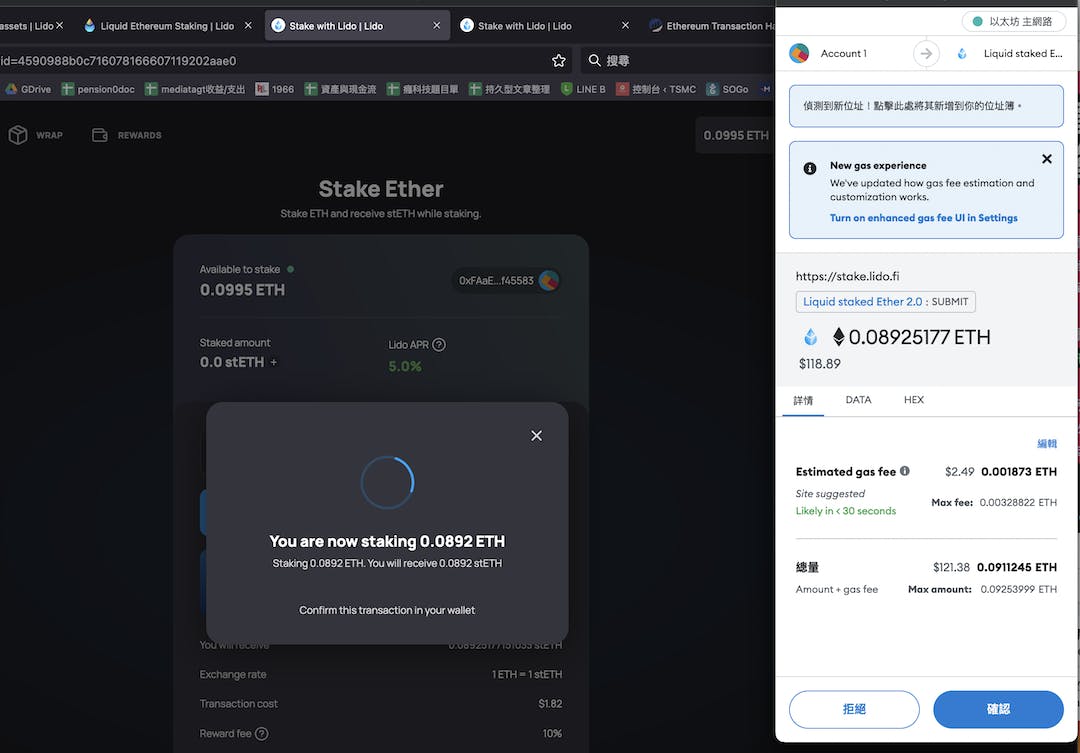Viewport: 1080px width, 753px height.
Task: Click the Transaction cost $1.82 value
Action: (x=550, y=704)
